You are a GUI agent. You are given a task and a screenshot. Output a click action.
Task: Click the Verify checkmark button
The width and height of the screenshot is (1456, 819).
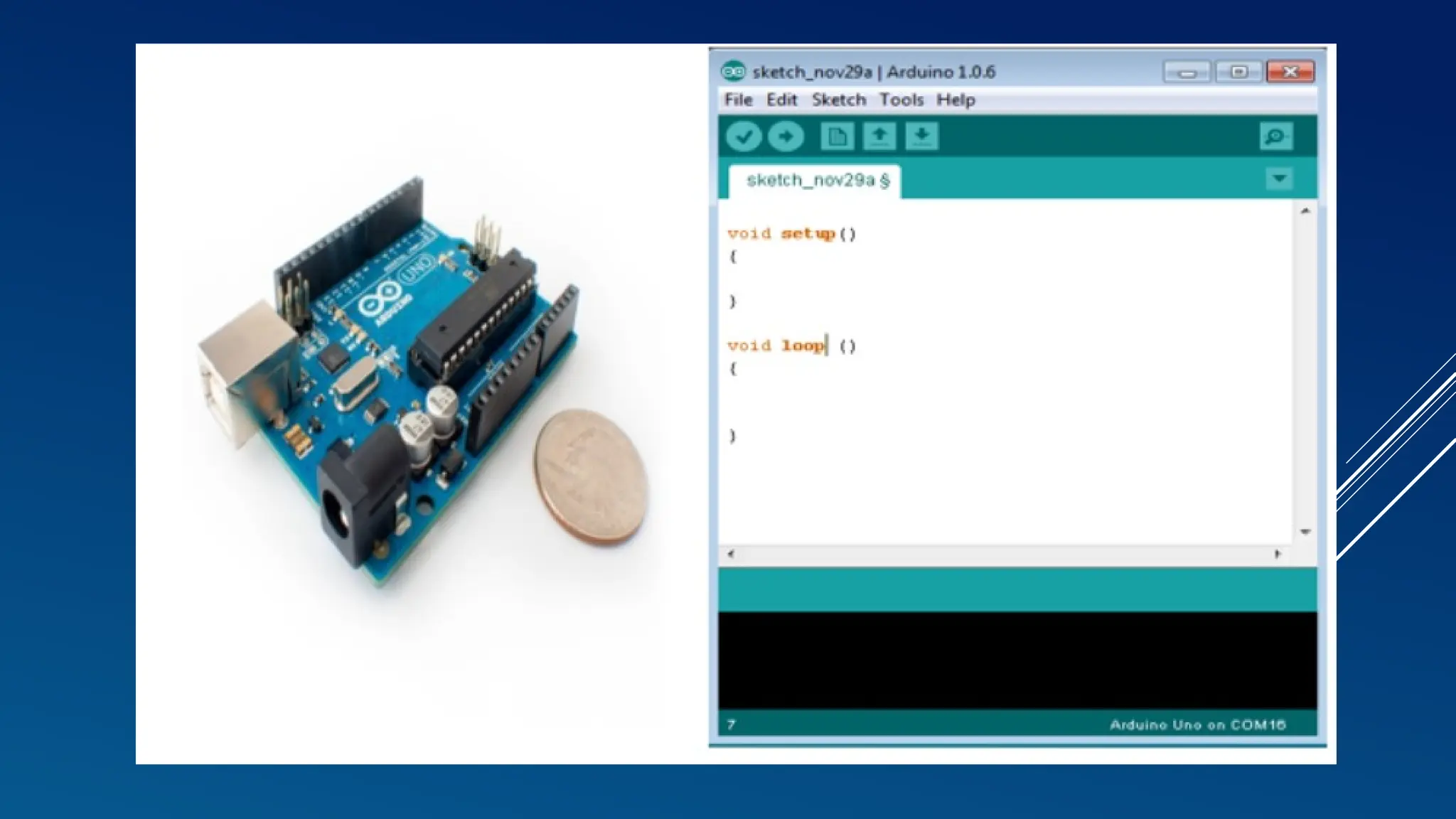tap(744, 136)
